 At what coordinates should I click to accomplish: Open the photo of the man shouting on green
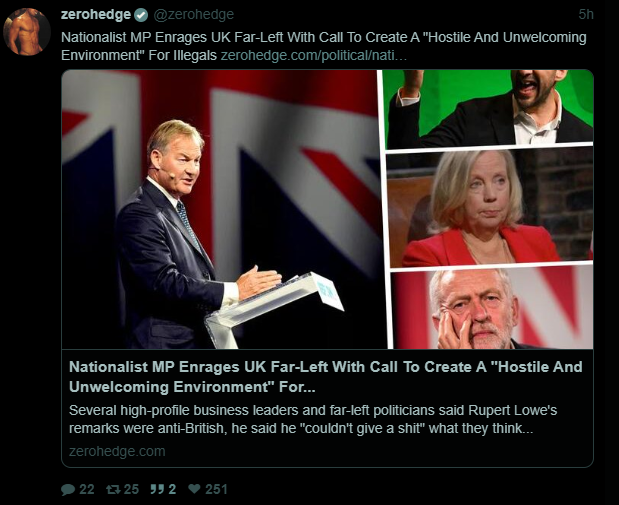point(489,109)
